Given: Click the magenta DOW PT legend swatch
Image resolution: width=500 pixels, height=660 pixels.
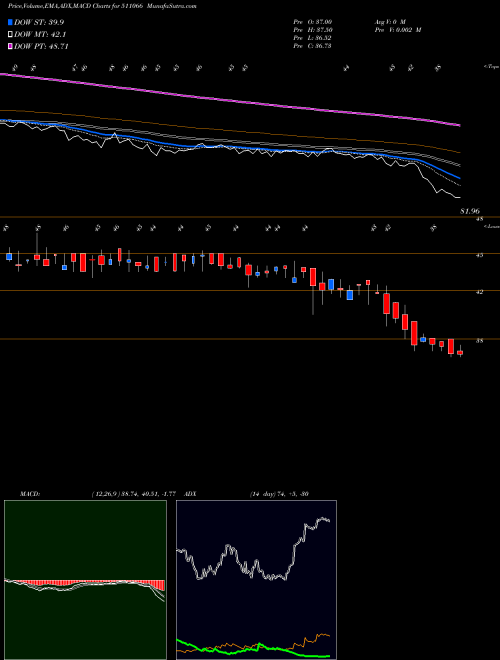Looking at the screenshot, I should tap(10, 46).
